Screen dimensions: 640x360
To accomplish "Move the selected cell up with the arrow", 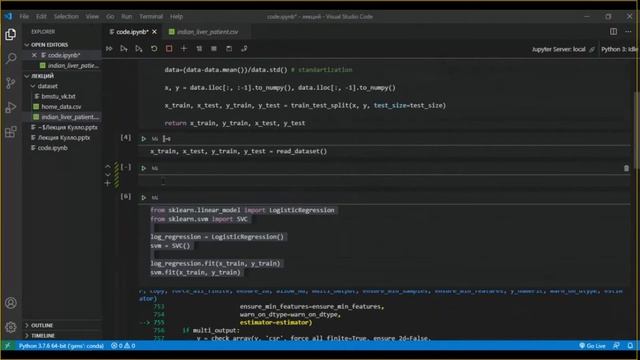I will (108, 166).
